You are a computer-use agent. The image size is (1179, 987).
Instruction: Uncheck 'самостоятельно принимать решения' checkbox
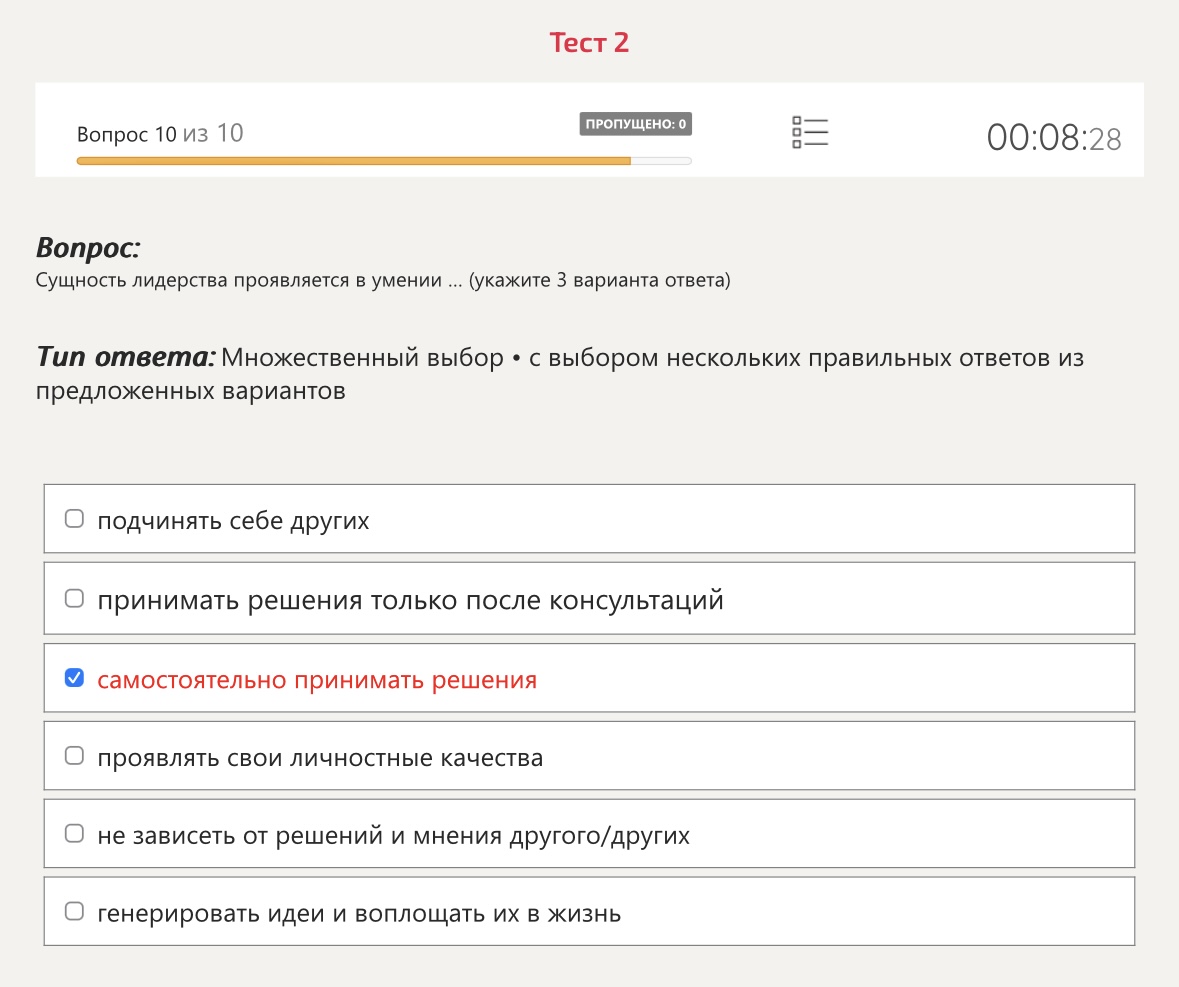click(74, 678)
